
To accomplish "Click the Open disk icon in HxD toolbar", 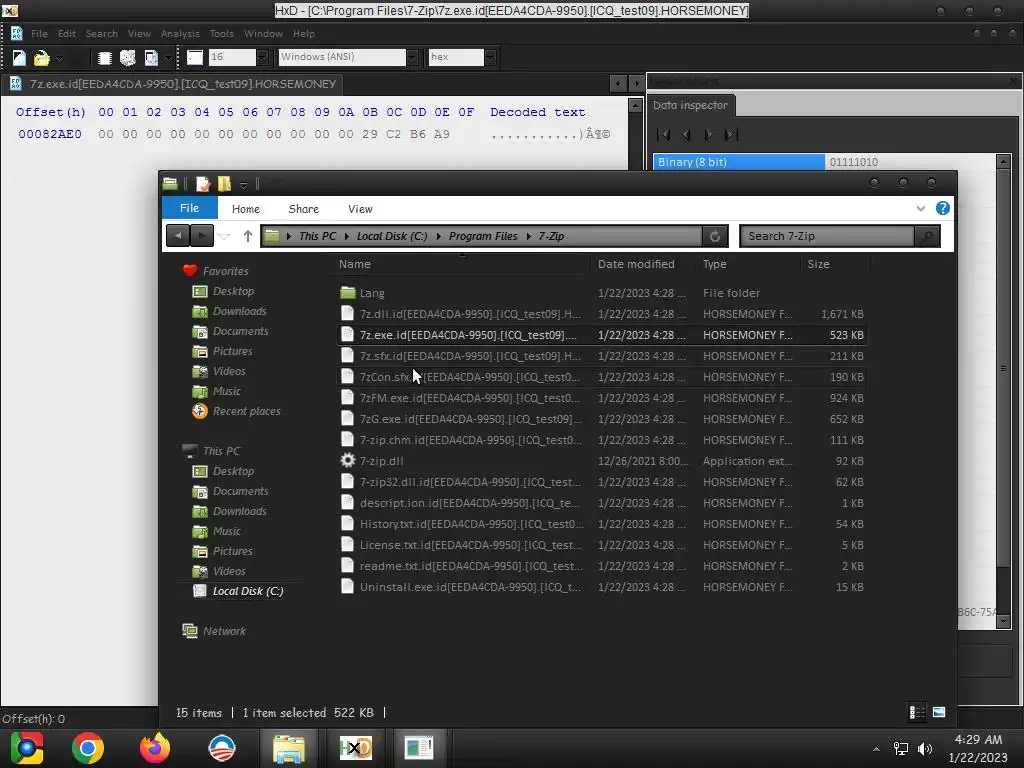I will (x=128, y=57).
